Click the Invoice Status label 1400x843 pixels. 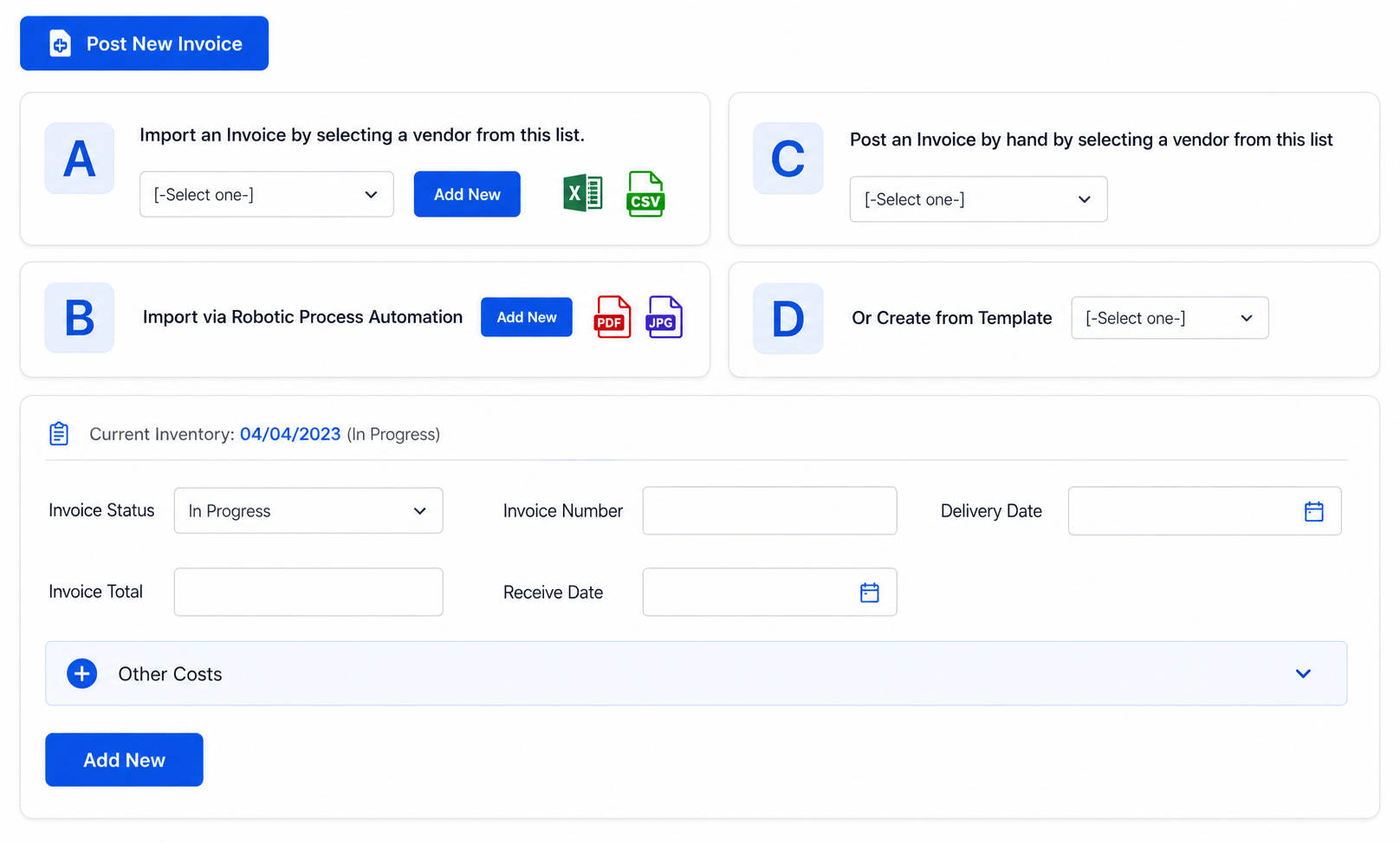coord(101,510)
